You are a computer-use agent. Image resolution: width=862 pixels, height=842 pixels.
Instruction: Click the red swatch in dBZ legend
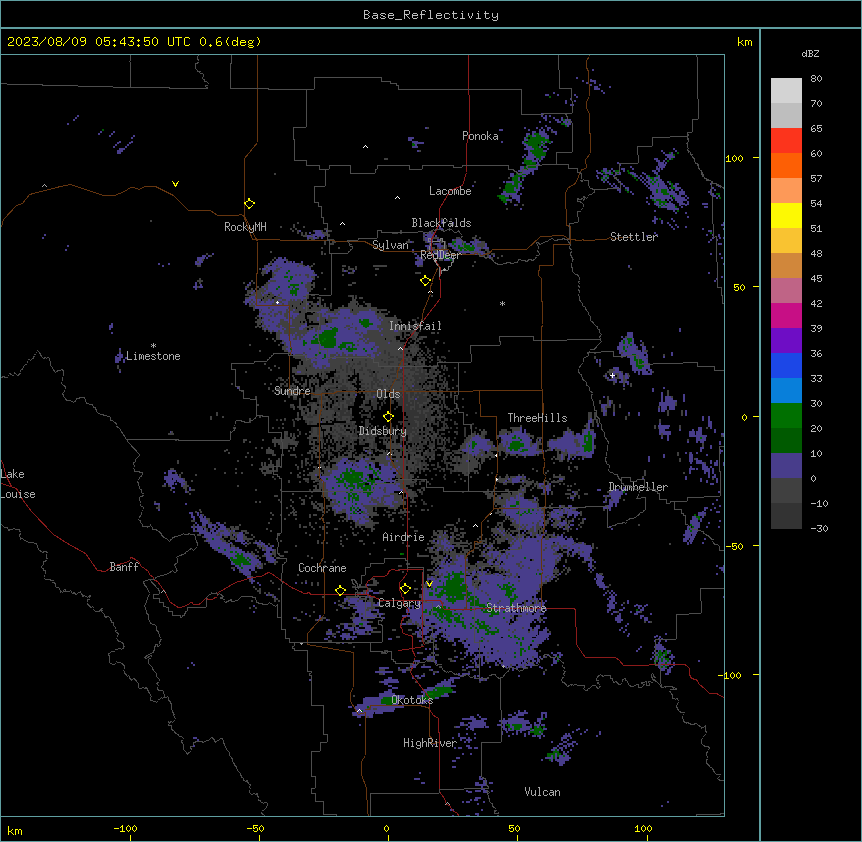[786, 140]
